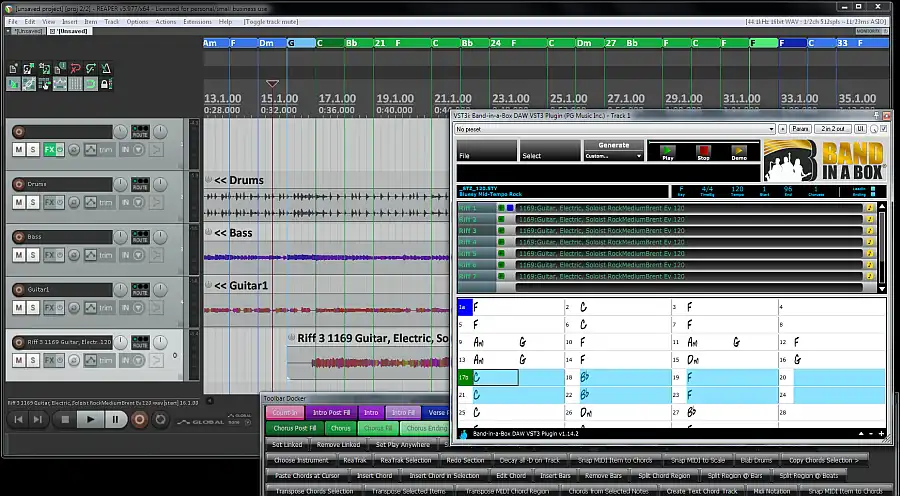Image resolution: width=900 pixels, height=496 pixels.
Task: Go to project start transport button
Action: coord(18,420)
